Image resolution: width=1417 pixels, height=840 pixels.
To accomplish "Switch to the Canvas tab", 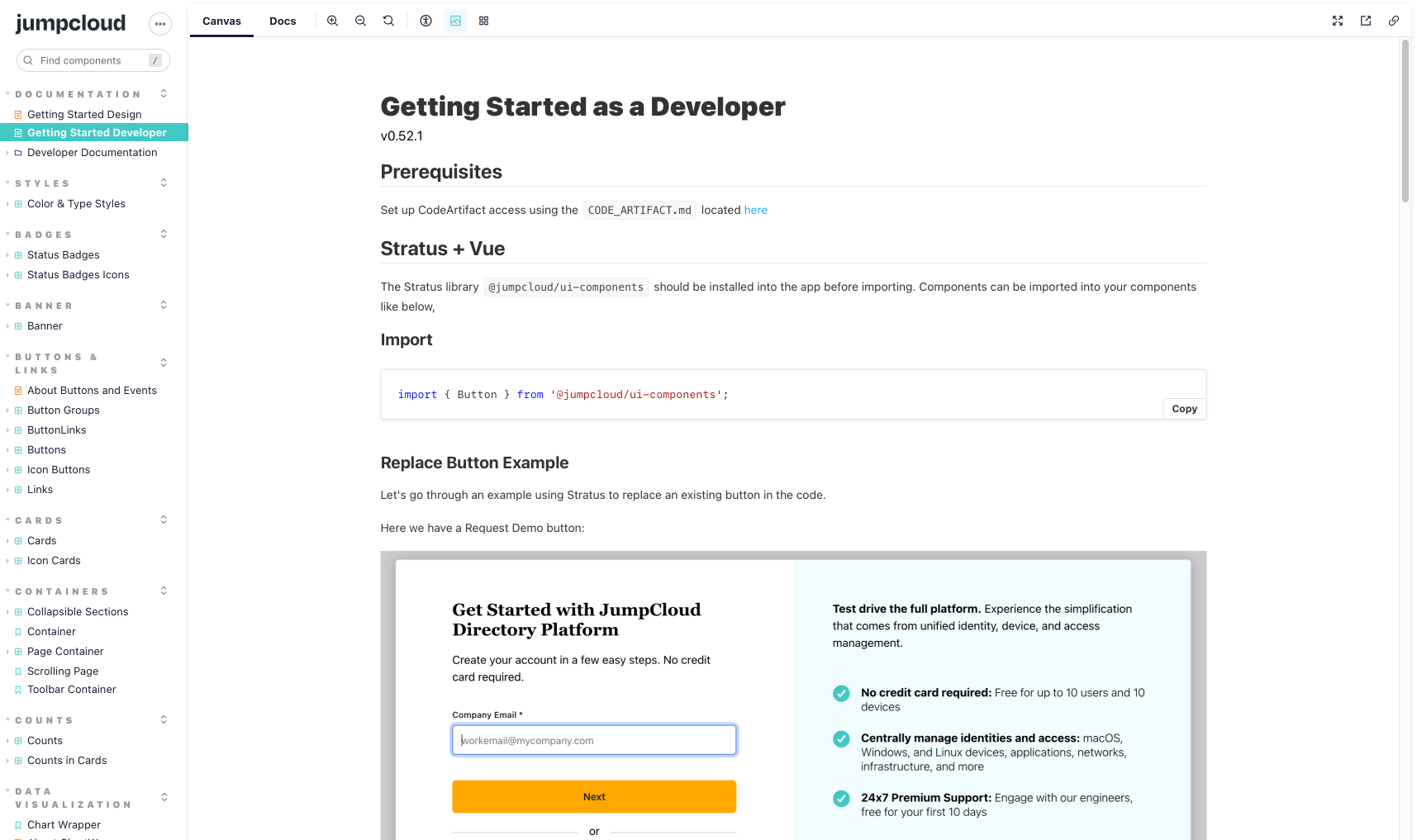I will pyautogui.click(x=221, y=21).
